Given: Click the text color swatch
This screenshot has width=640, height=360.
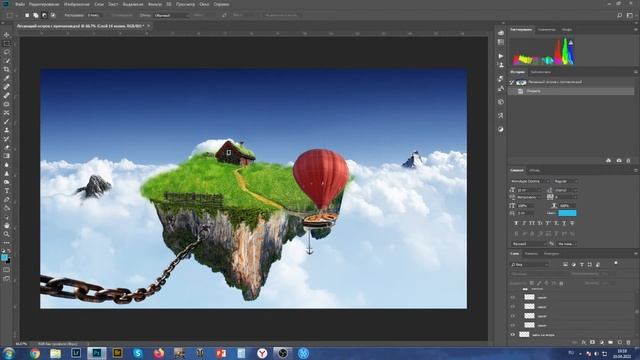Looking at the screenshot, I should pos(567,213).
